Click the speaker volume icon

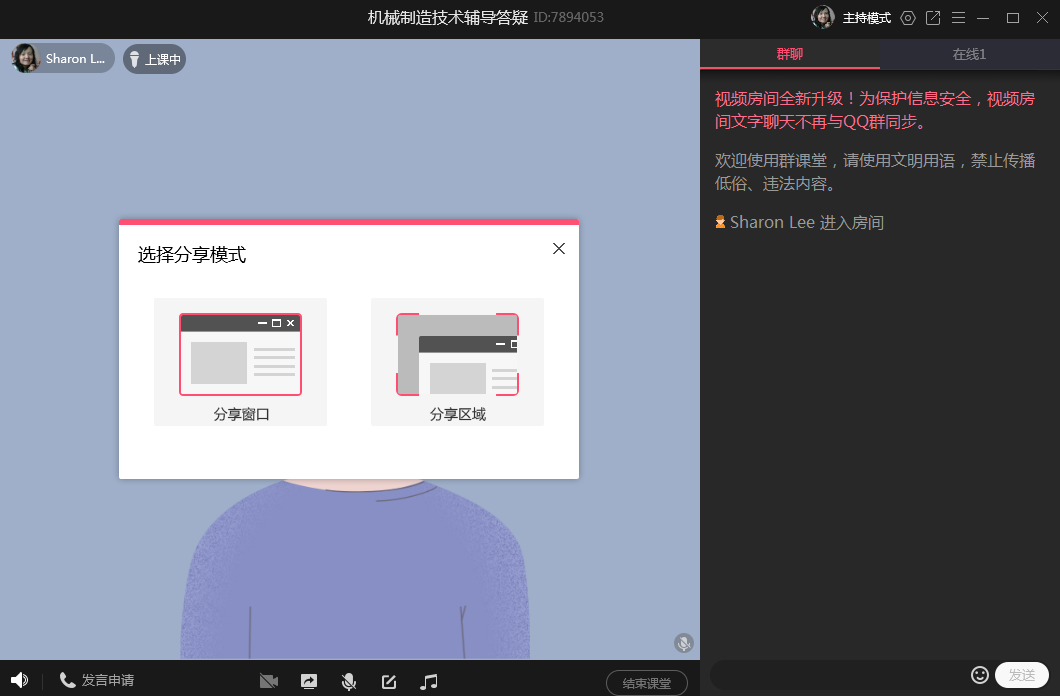(19, 681)
